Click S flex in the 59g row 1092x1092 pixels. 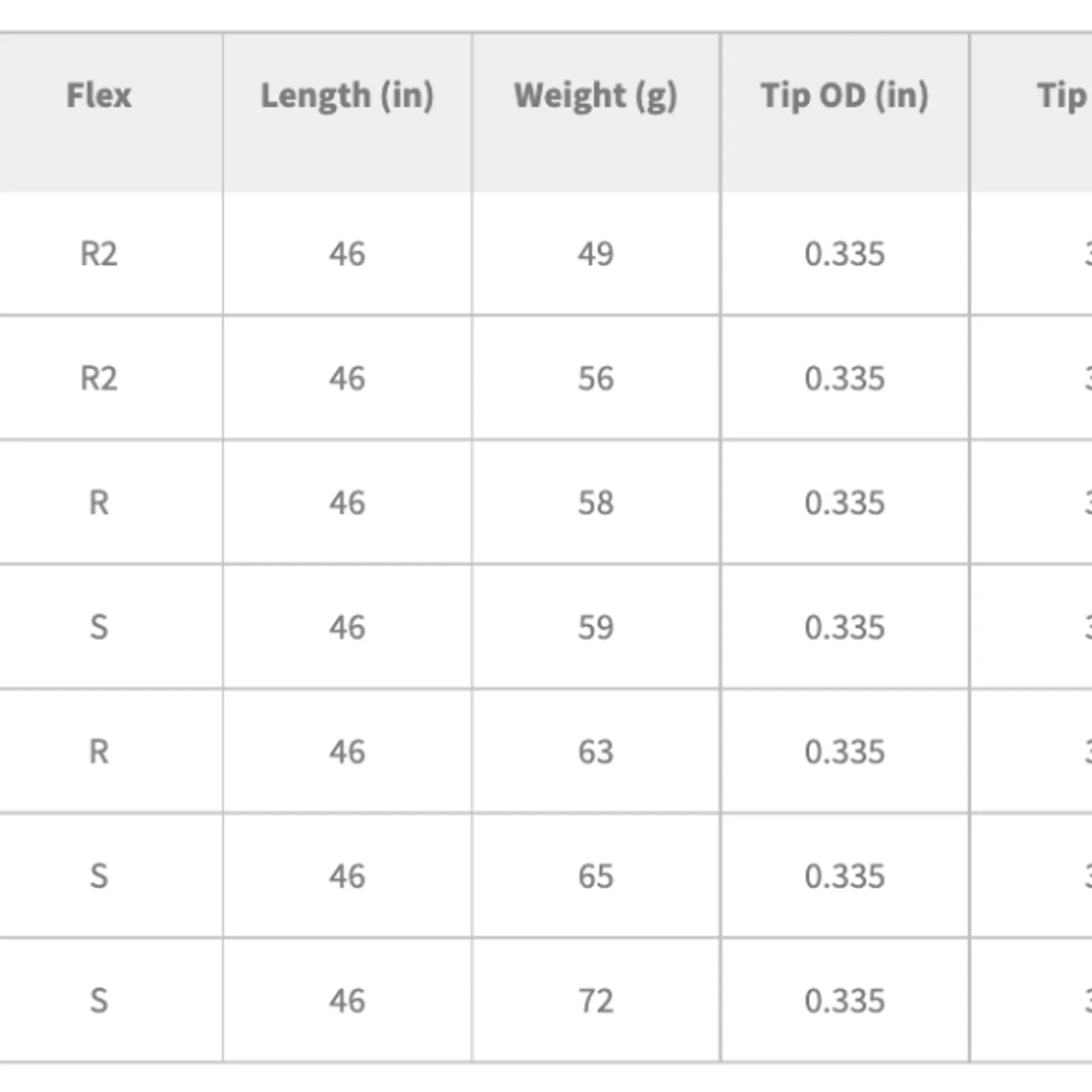coord(99,627)
